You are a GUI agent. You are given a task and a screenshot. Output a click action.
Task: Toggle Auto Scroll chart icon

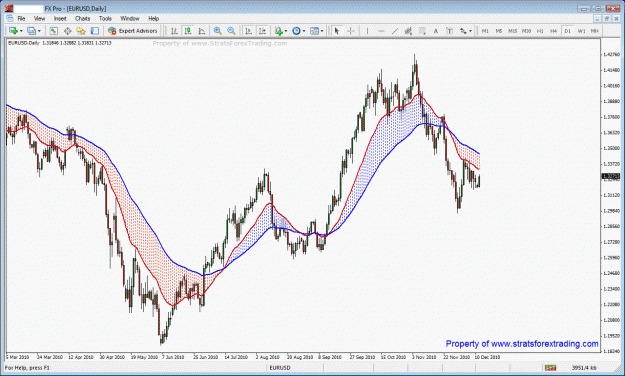pyautogui.click(x=248, y=31)
